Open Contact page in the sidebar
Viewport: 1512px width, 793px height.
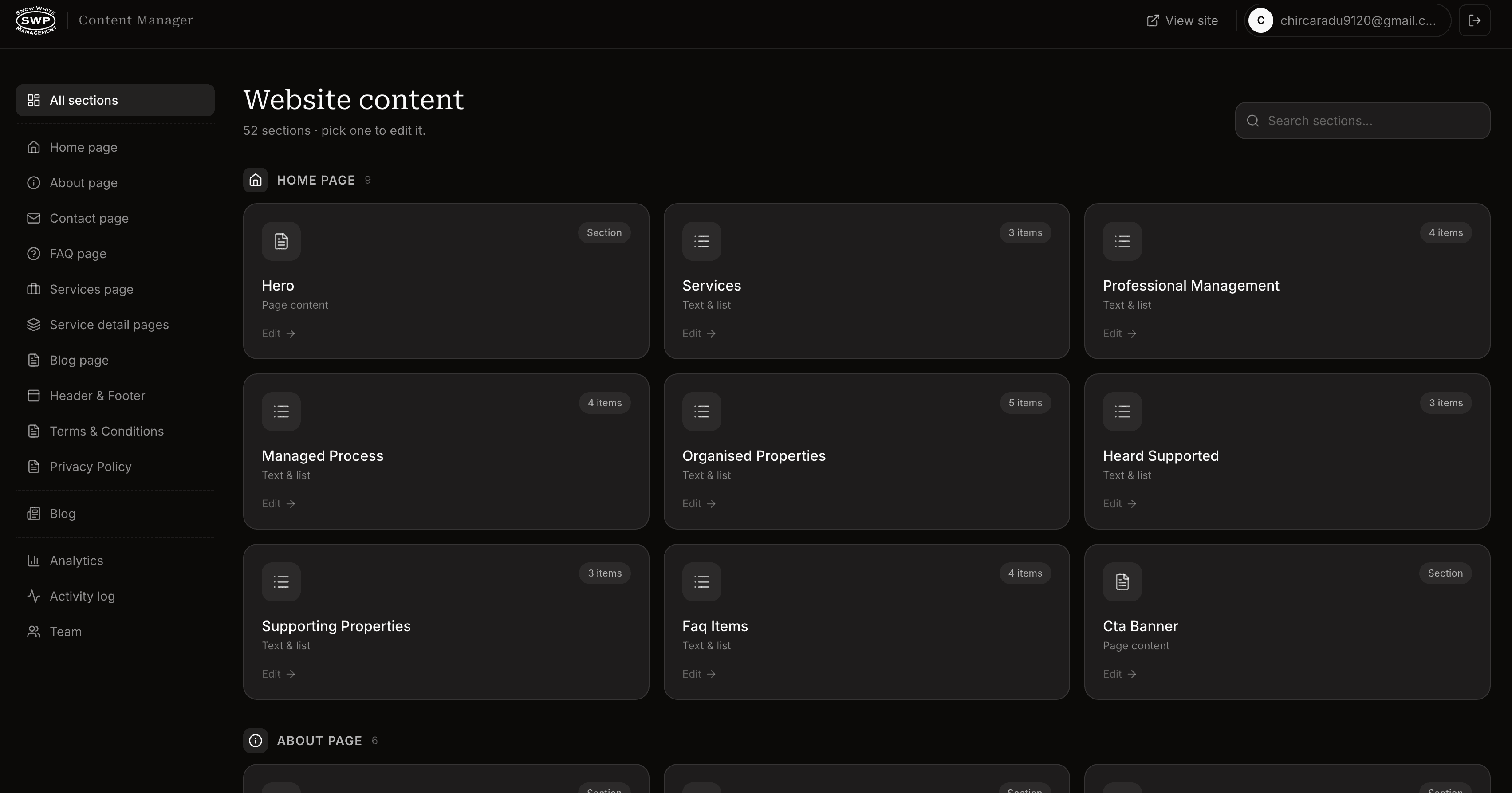[115, 218]
